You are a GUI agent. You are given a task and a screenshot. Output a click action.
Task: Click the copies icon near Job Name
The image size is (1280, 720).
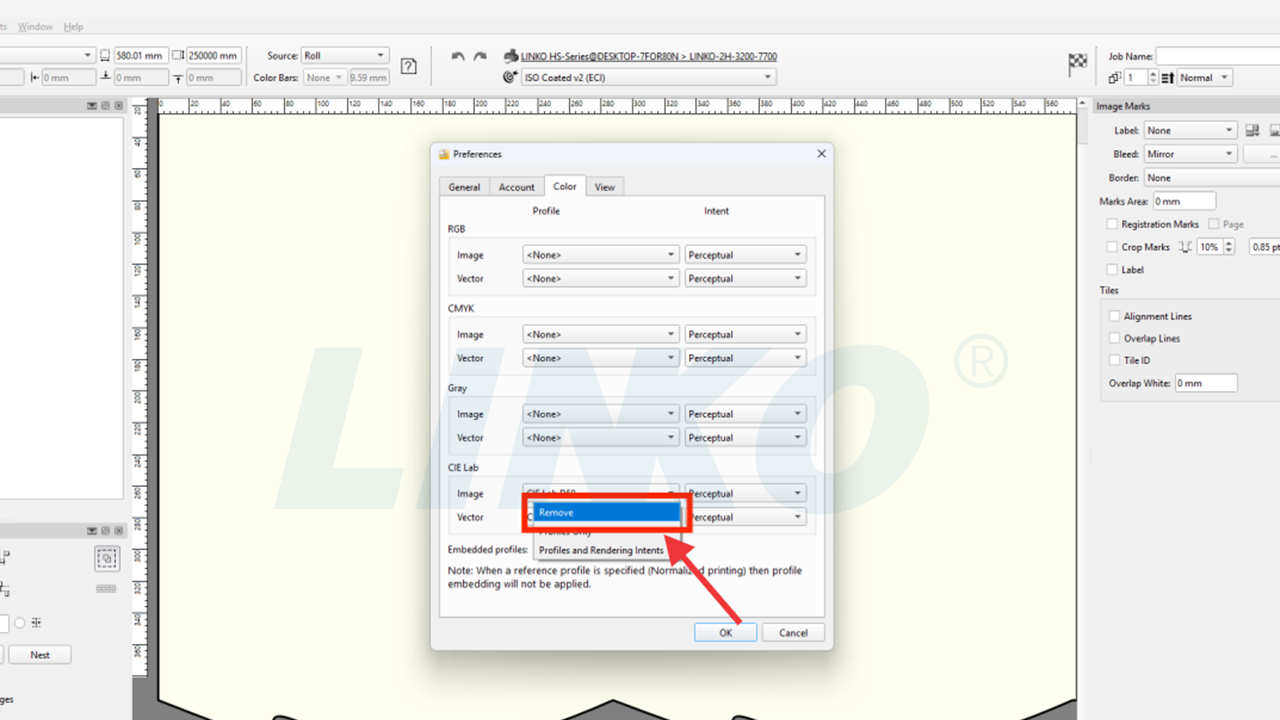point(1115,78)
